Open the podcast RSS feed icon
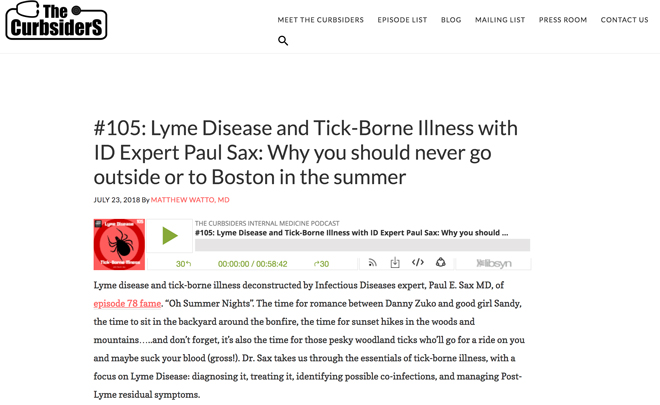The width and height of the screenshot is (660, 405). pyautogui.click(x=373, y=263)
